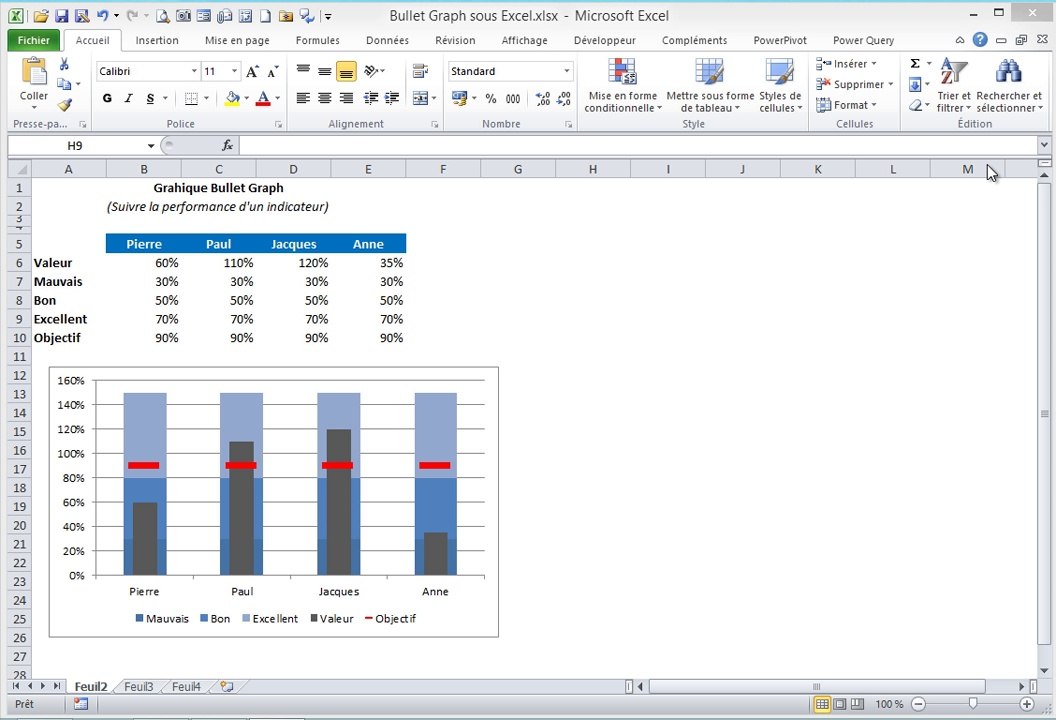Click in the formula bar input field
Viewport: 1056px width, 720px height.
point(637,145)
